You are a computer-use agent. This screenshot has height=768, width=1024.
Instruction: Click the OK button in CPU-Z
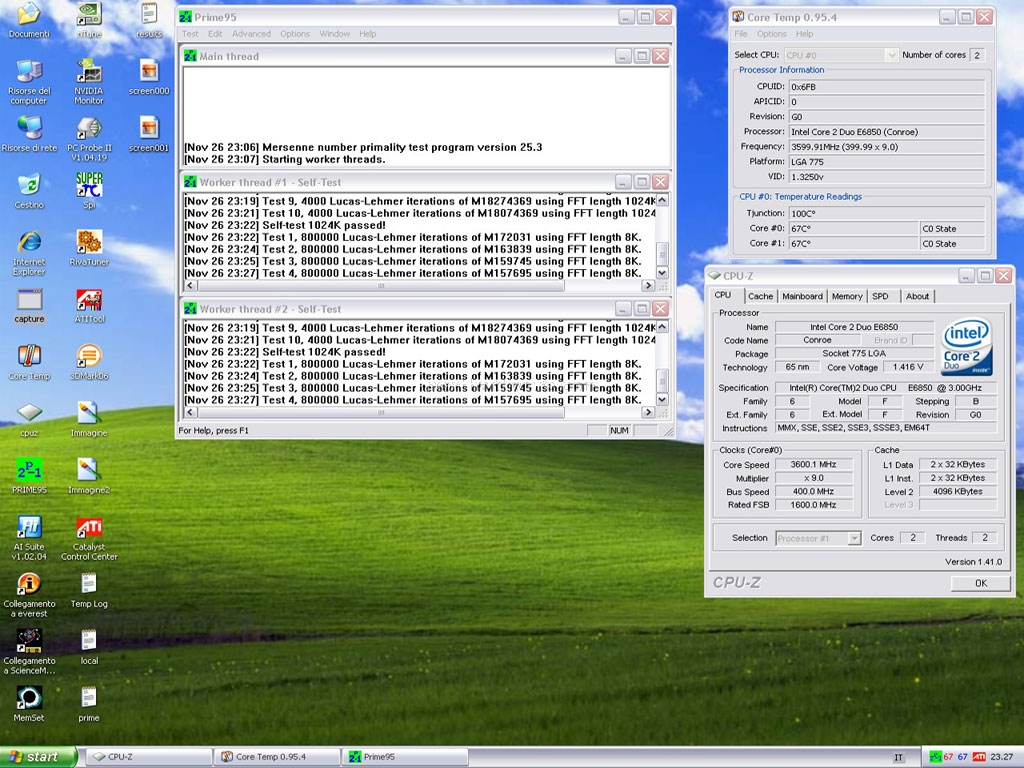tap(980, 583)
